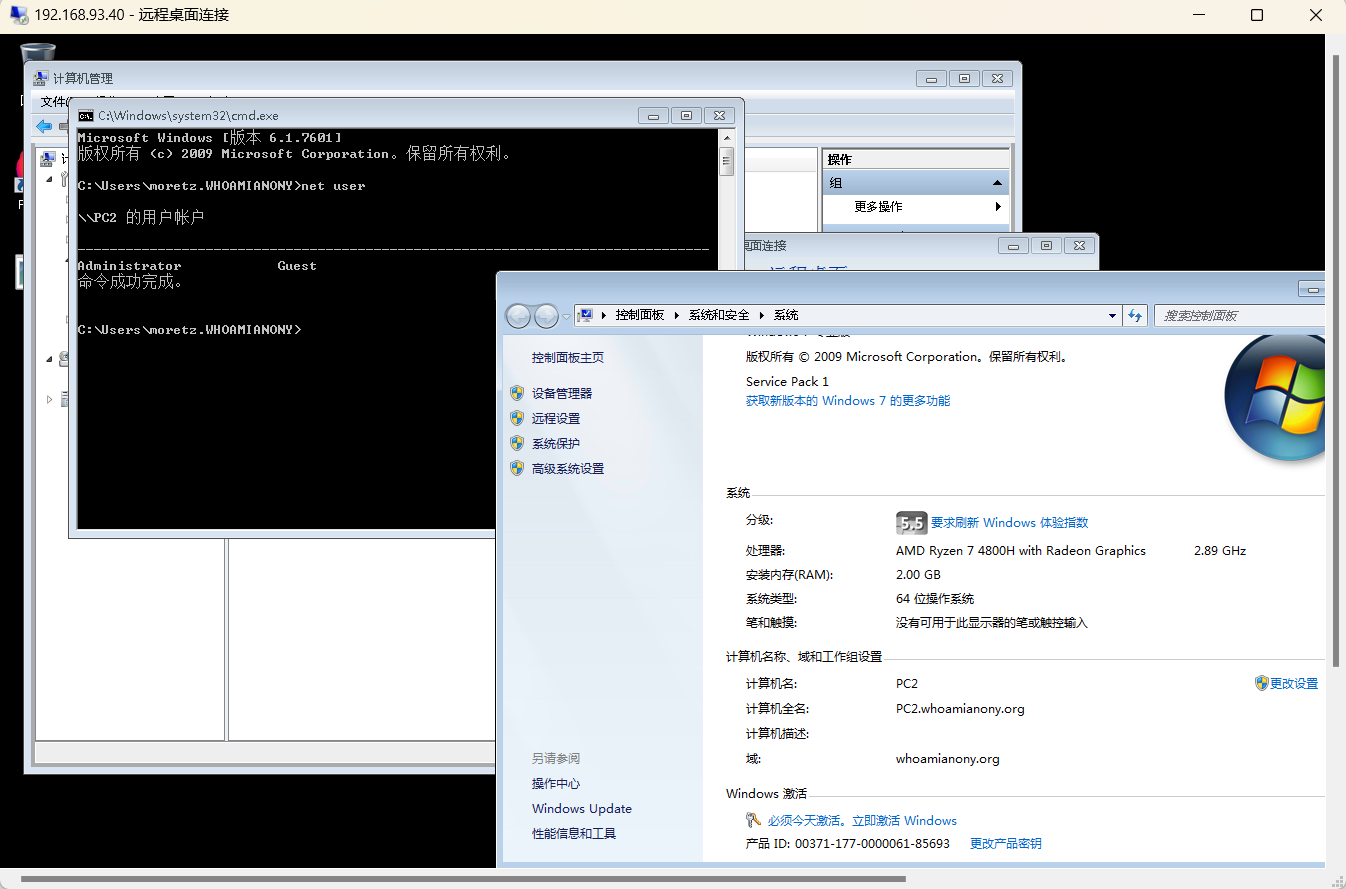This screenshot has width=1346, height=889.
Task: Open the 更多操作 submenu arrow
Action: (997, 207)
